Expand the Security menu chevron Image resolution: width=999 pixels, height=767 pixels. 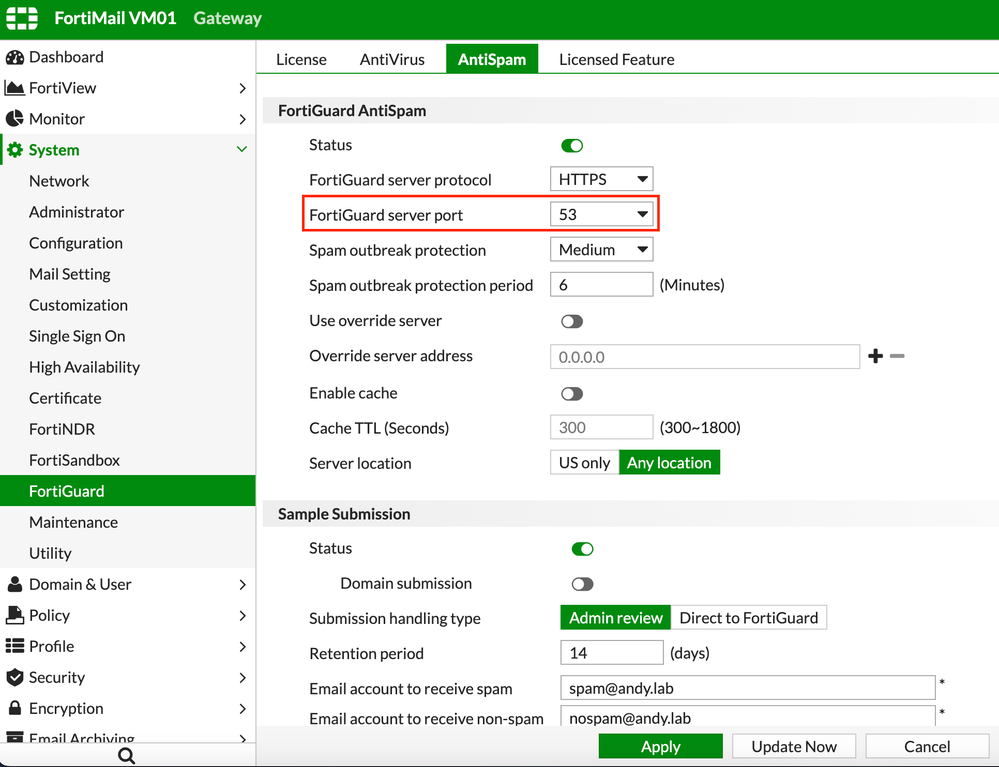coord(242,677)
